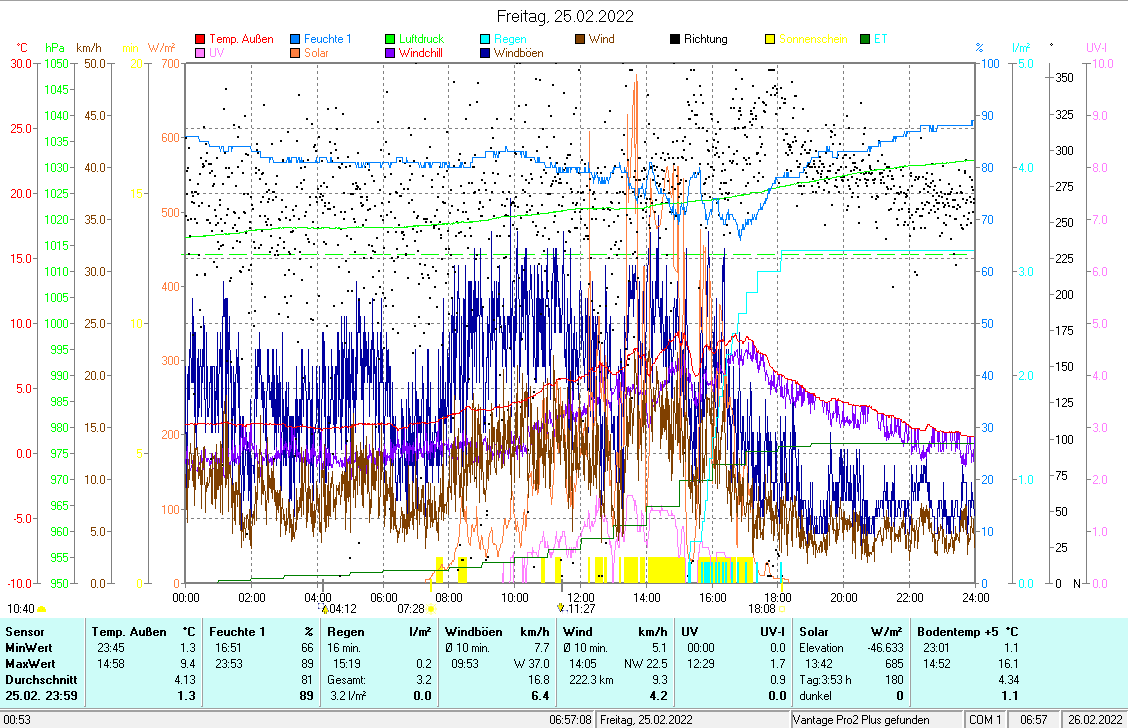The width and height of the screenshot is (1128, 728).
Task: Click the orange Solar legend square
Action: [296, 54]
